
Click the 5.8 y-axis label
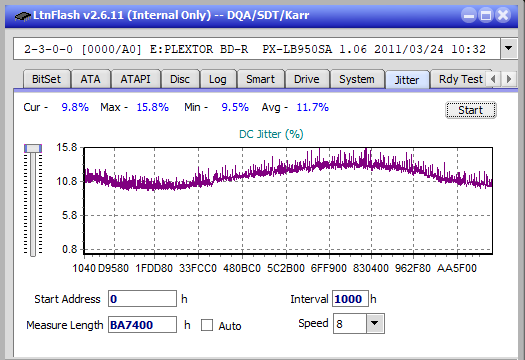tap(70, 215)
